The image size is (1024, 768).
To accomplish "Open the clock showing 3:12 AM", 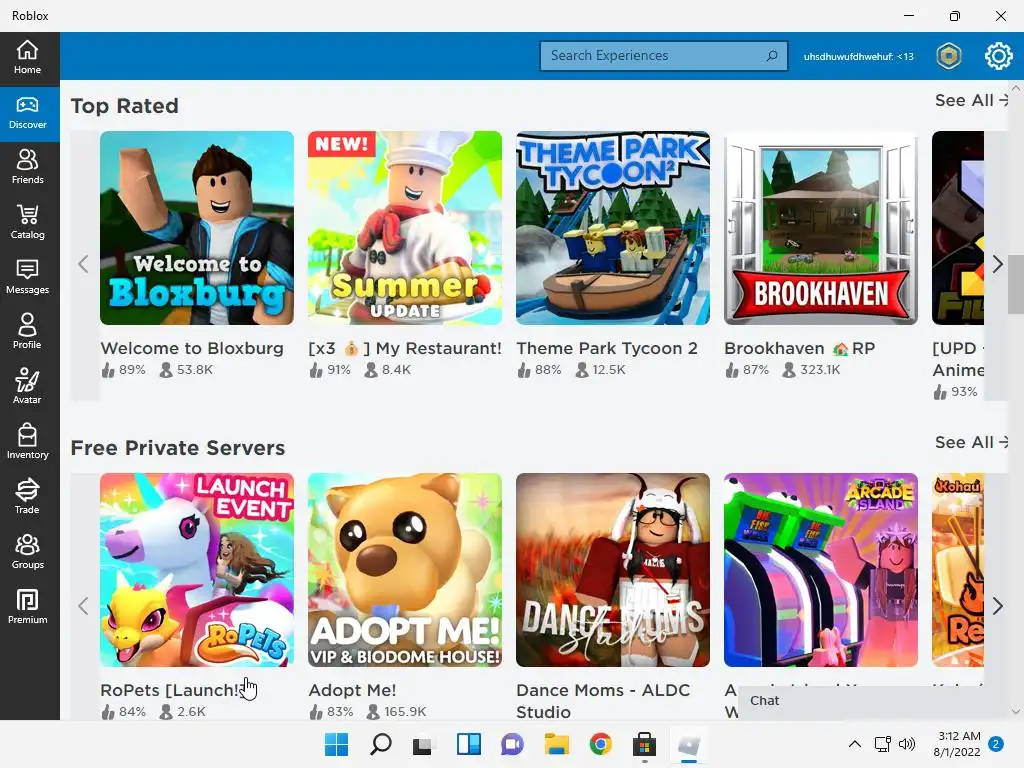I will [957, 744].
